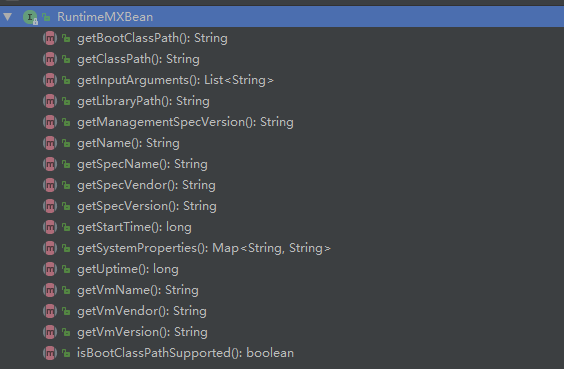The width and height of the screenshot is (564, 369).
Task: Click method icon beside getName()
Action: click(x=50, y=143)
